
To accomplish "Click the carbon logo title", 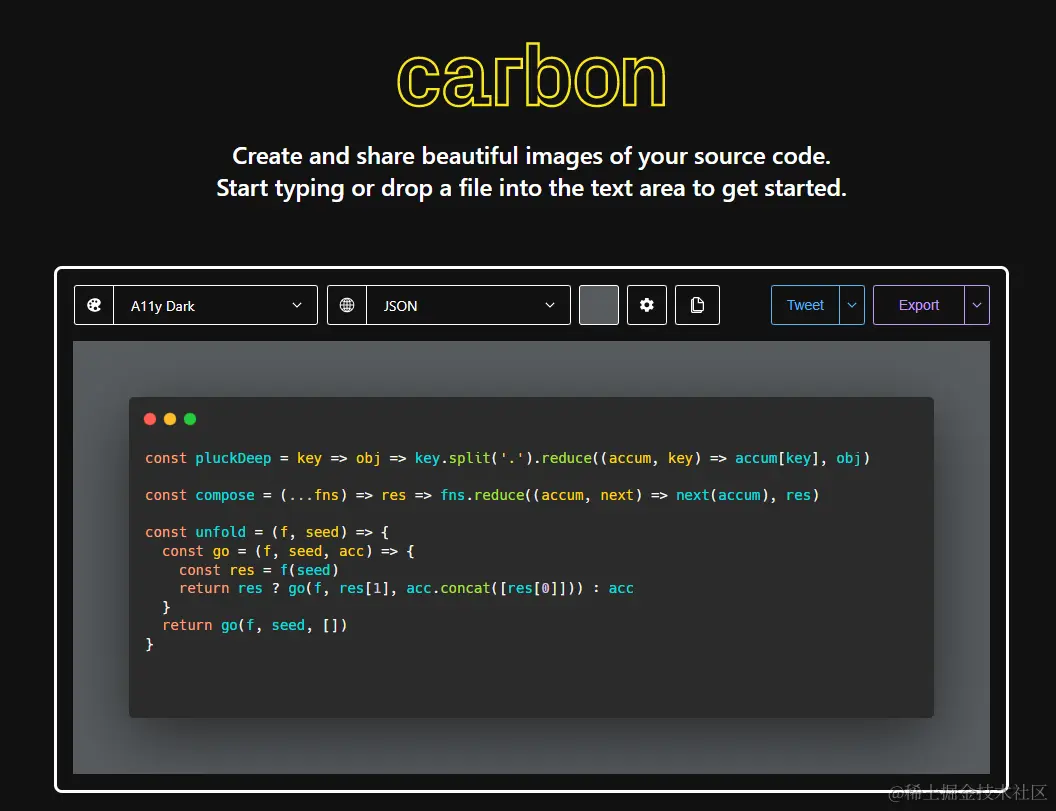I will [x=531, y=76].
